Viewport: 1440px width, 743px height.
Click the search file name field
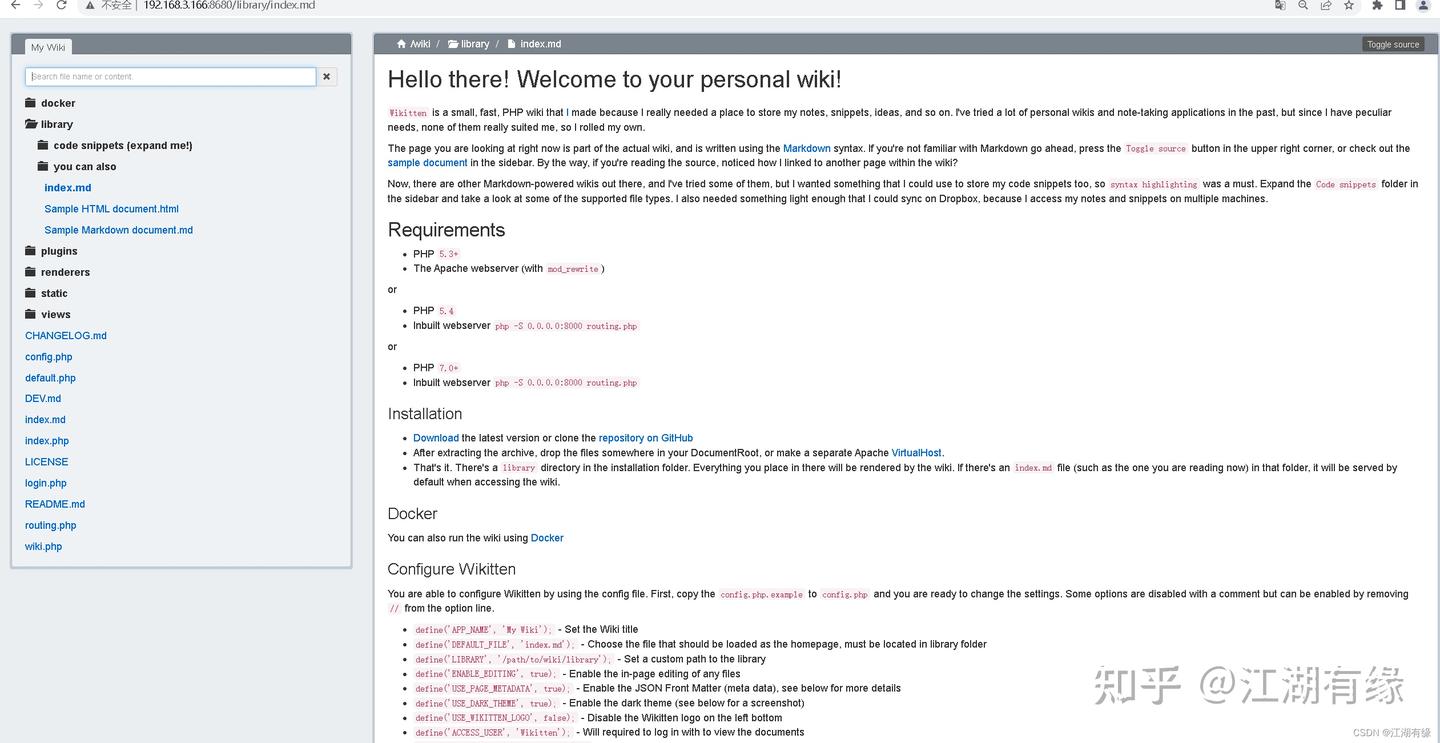[170, 76]
